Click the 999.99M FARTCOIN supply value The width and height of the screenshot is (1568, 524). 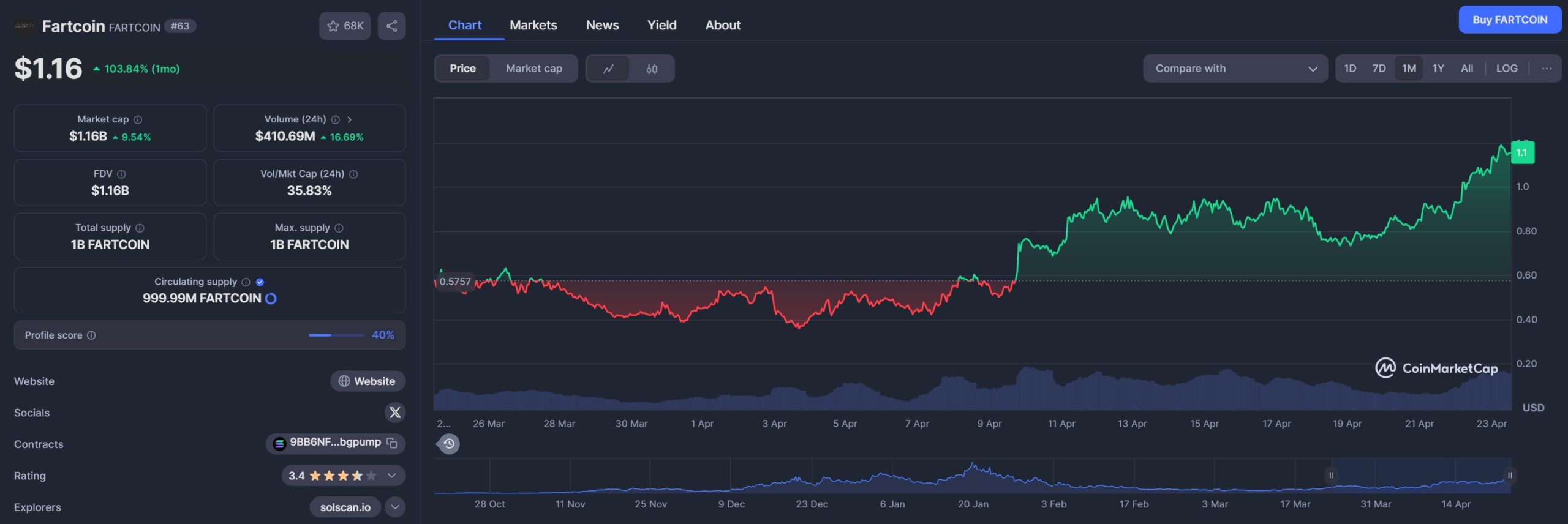tap(202, 298)
